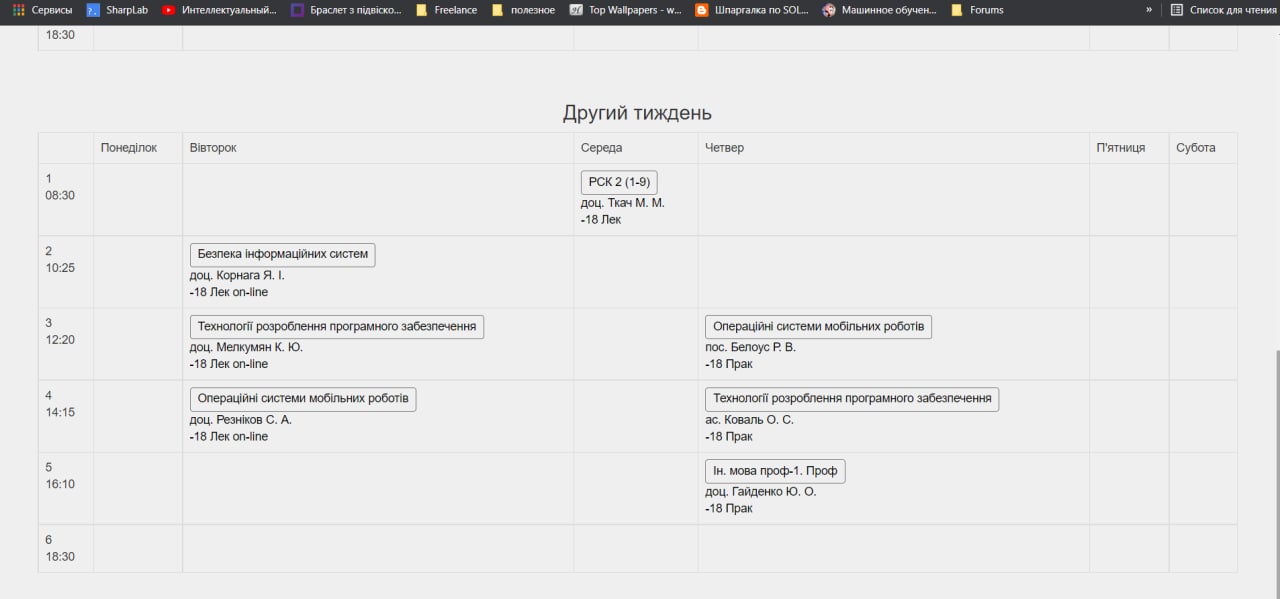Click -18 Лек on-line under Корнага
Viewport: 1280px width, 599px height.
[229, 292]
